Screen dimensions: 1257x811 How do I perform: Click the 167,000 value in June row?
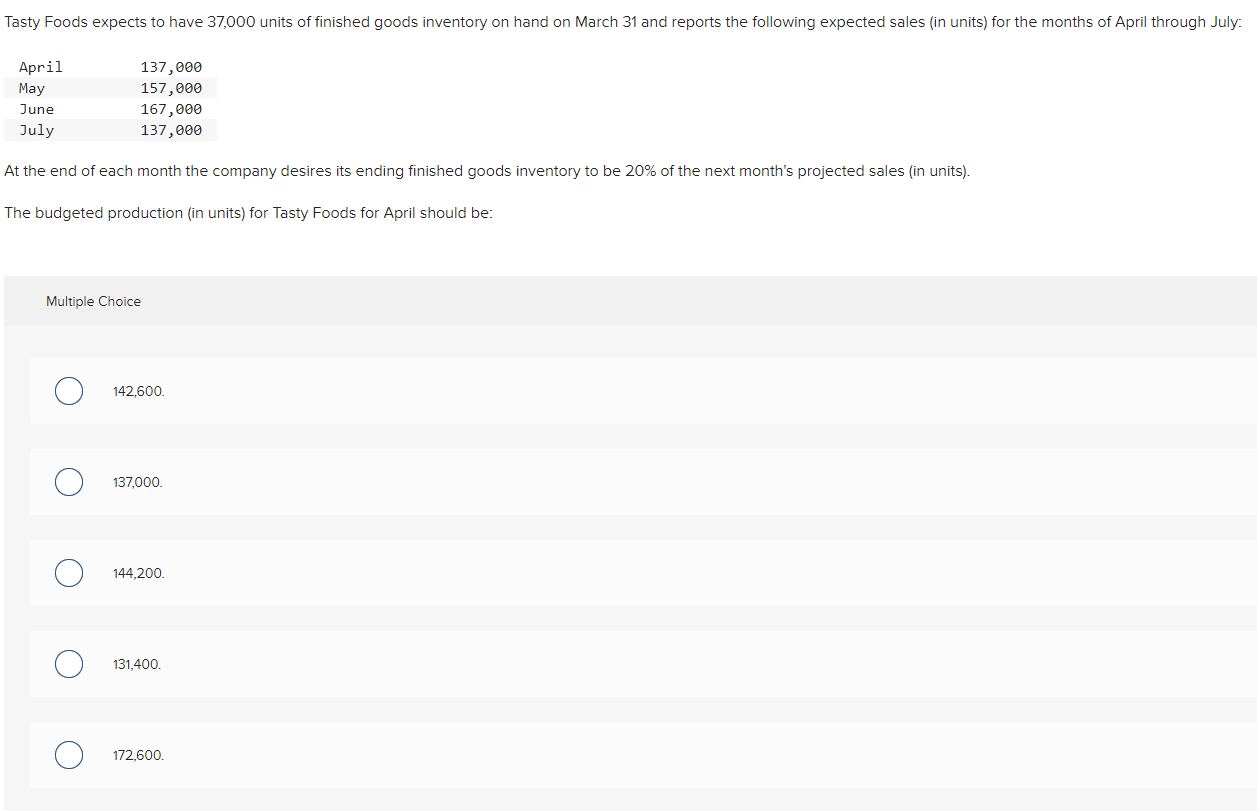pos(171,109)
